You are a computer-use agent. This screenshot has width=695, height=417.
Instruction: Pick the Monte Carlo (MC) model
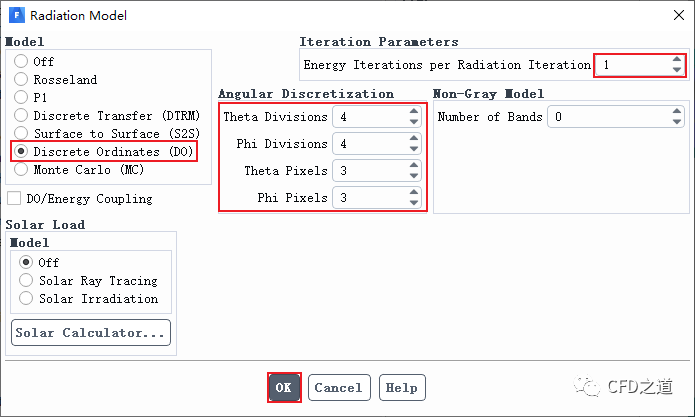point(21,169)
